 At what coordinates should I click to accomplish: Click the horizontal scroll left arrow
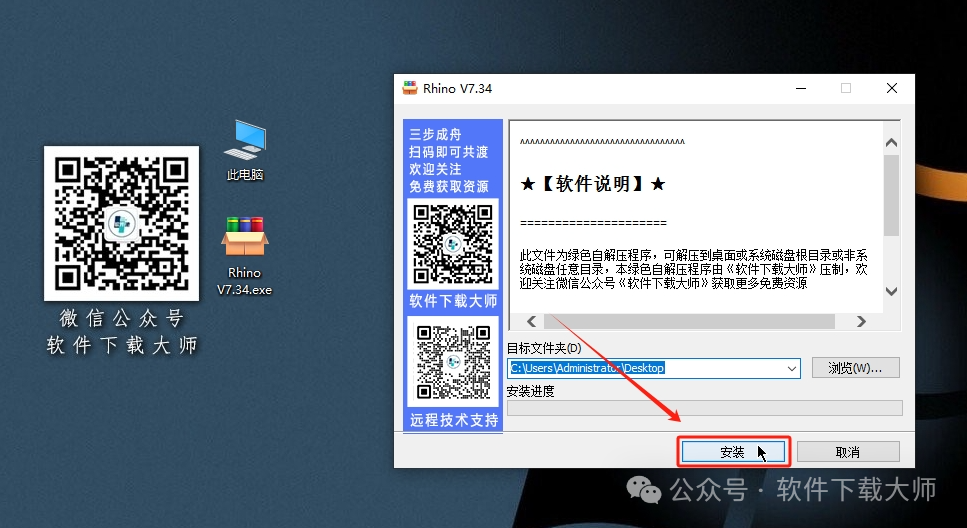[532, 321]
